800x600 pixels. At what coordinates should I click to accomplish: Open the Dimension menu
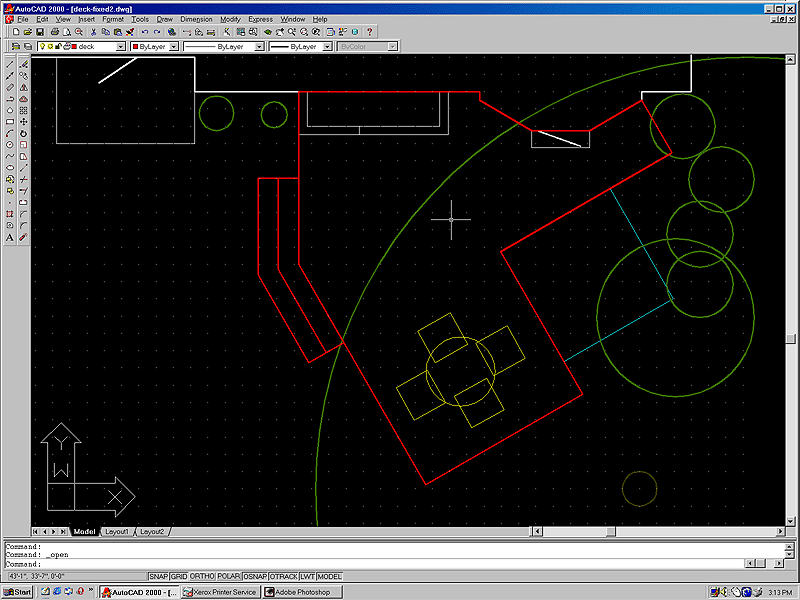coord(196,19)
